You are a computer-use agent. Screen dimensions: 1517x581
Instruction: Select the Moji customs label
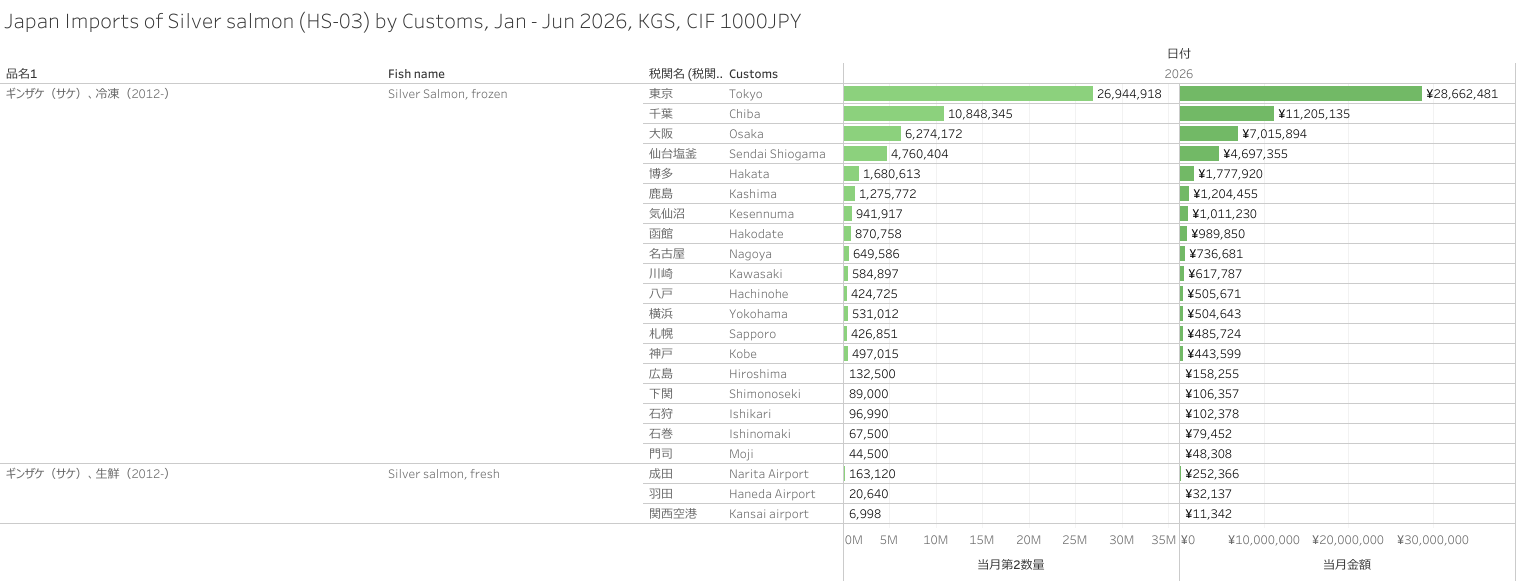(x=743, y=454)
